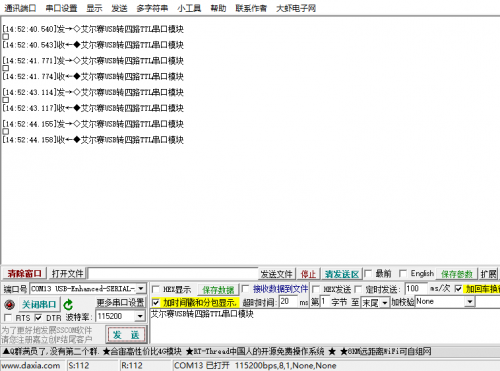Click log line with timestamp 14:52:41.774
500x371 pixels.
93,76
